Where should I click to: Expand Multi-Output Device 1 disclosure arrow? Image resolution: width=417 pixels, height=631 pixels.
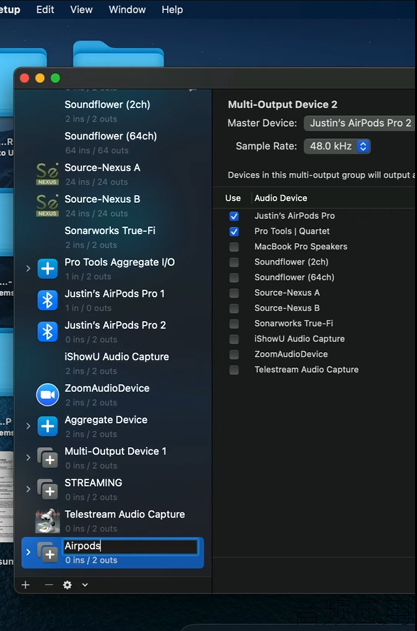(28, 458)
